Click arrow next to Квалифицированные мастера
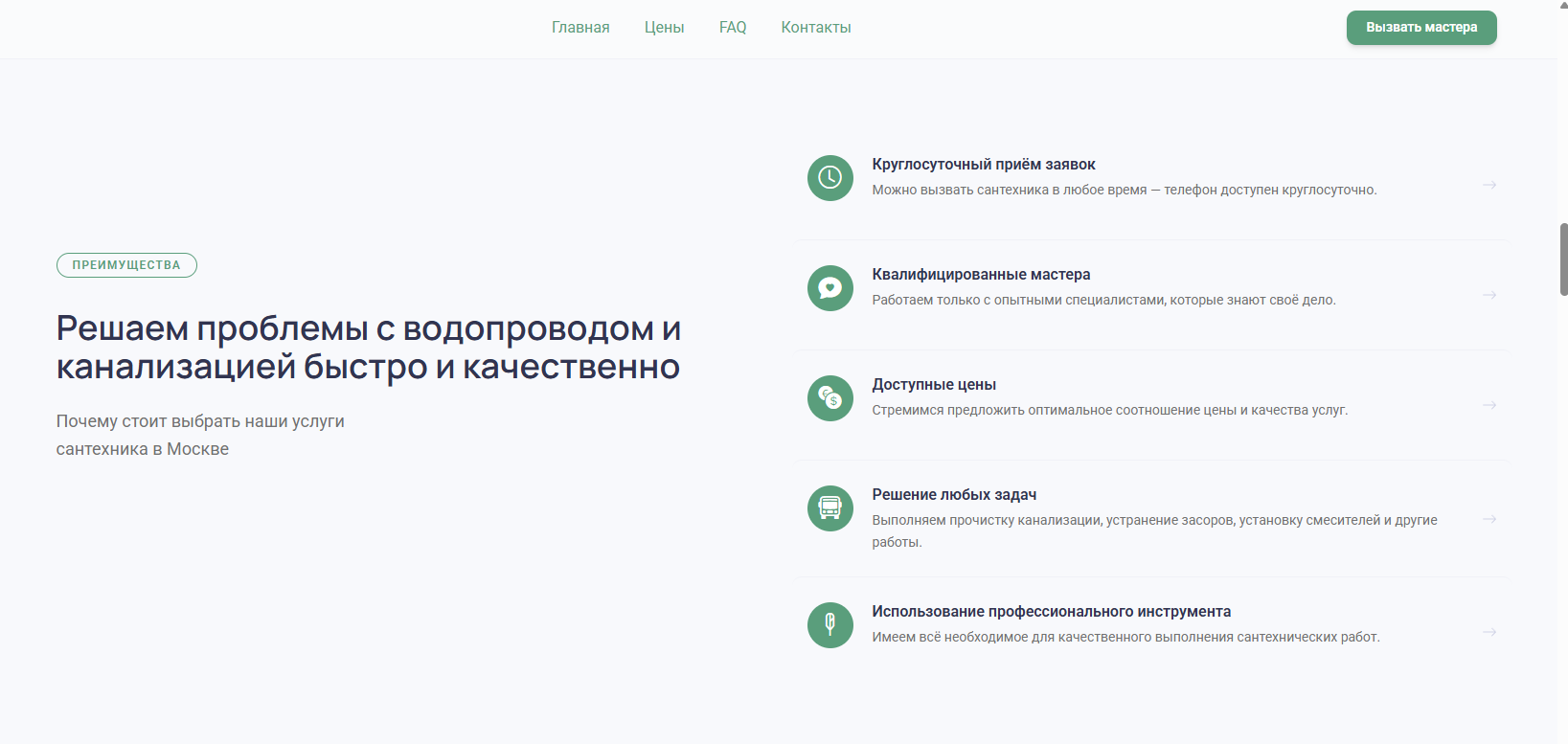Screen dimensions: 1568x744 1488,295
